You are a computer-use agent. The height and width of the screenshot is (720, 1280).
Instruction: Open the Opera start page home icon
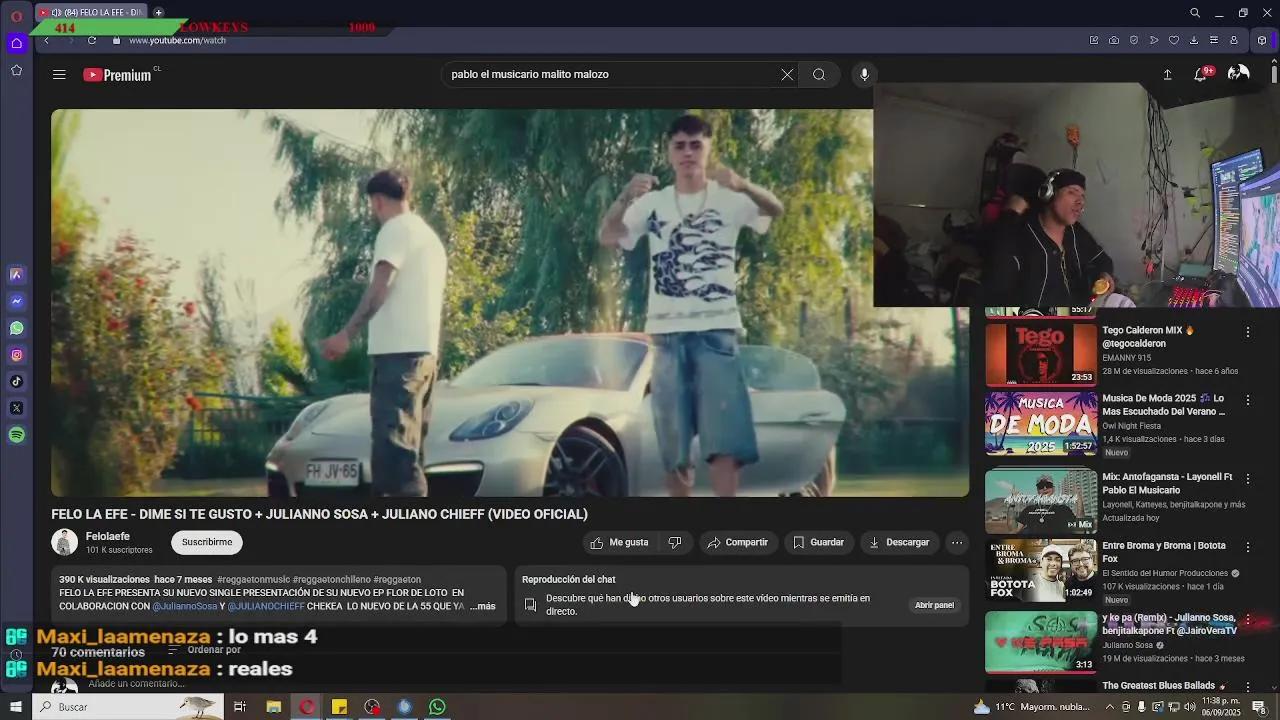(x=16, y=43)
